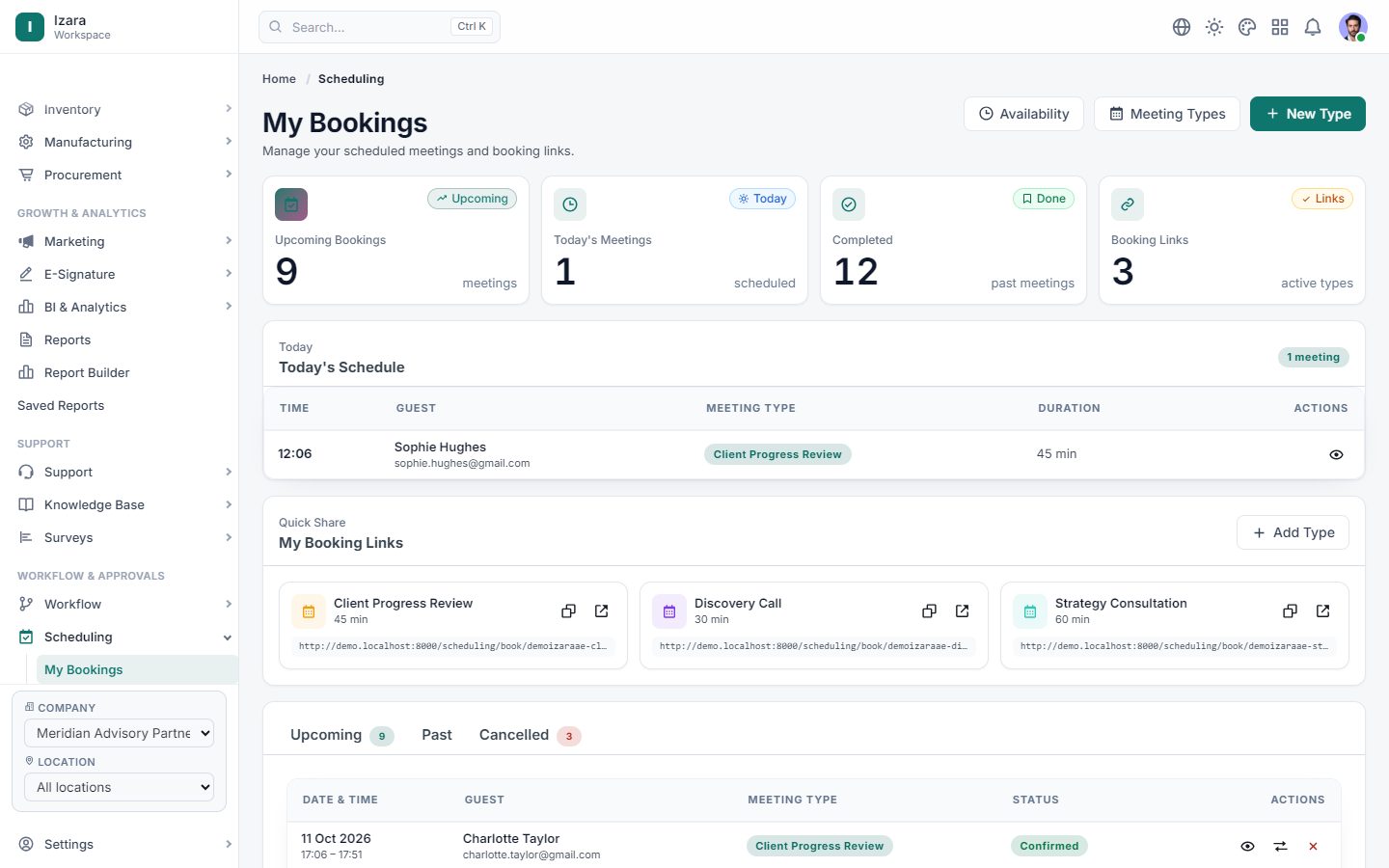Select My Bookings in sidebar

click(137, 669)
